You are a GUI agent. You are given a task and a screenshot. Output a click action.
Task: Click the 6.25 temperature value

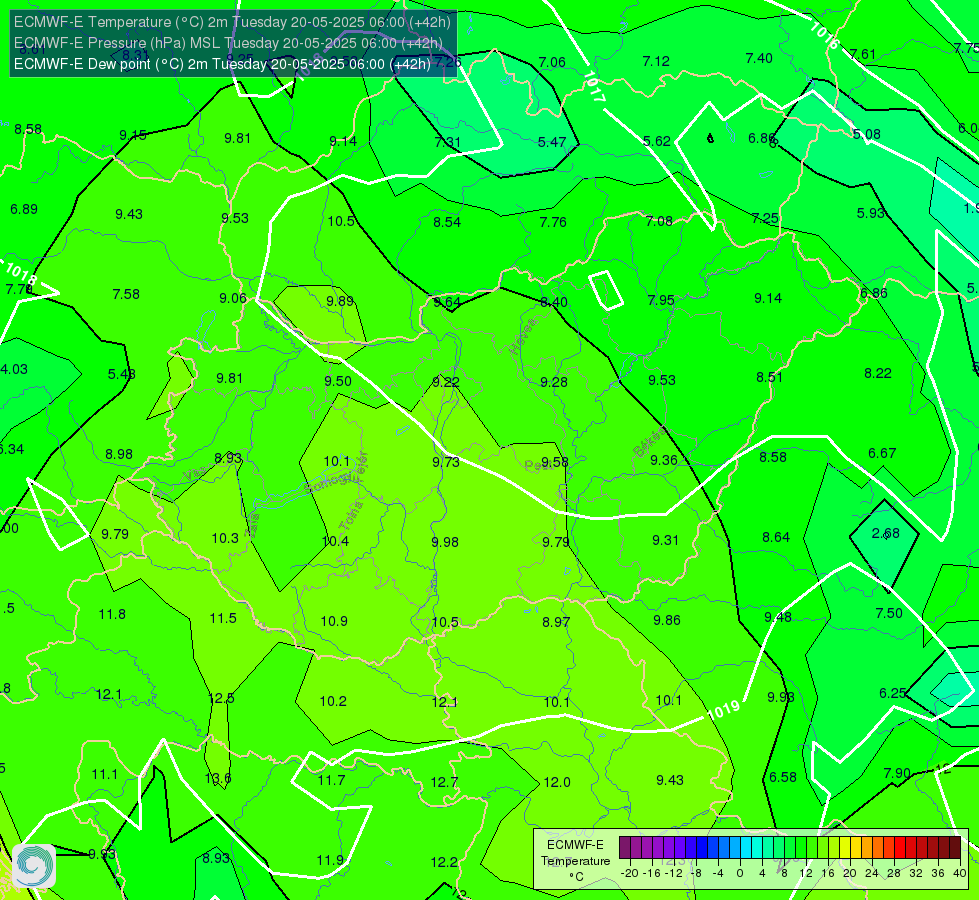point(892,693)
